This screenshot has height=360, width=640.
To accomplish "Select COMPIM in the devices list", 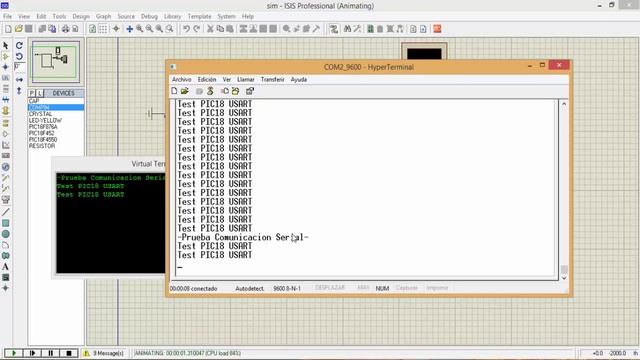I will (x=56, y=107).
